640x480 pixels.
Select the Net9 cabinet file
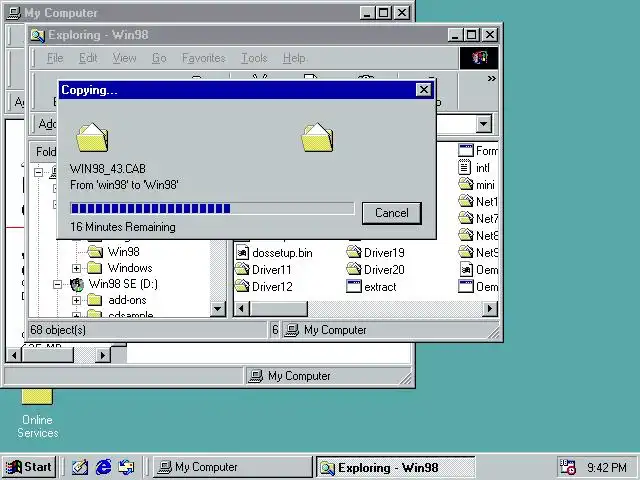[x=478, y=253]
